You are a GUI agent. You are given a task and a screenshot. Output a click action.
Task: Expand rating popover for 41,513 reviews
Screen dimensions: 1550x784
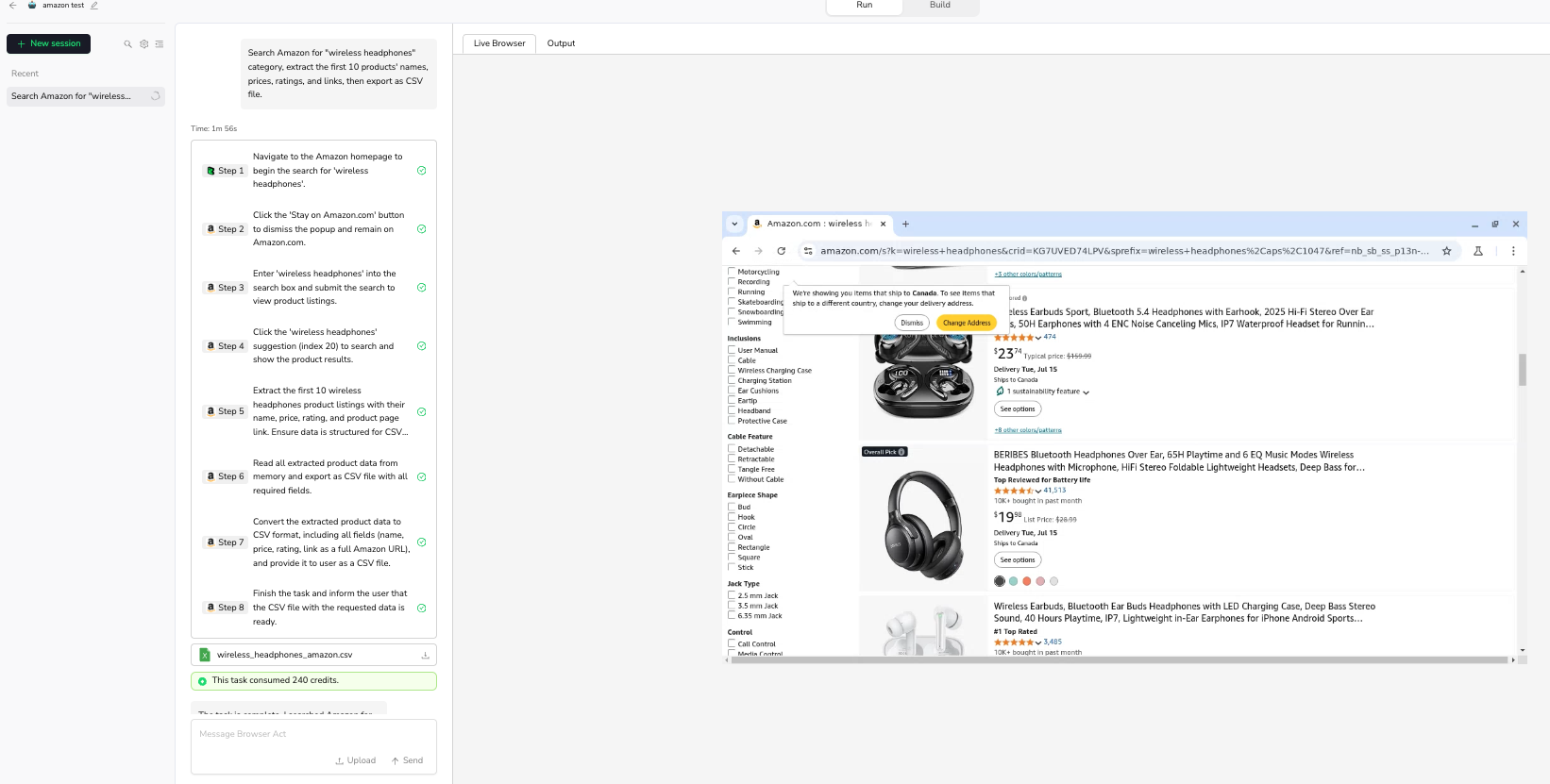1038,492
